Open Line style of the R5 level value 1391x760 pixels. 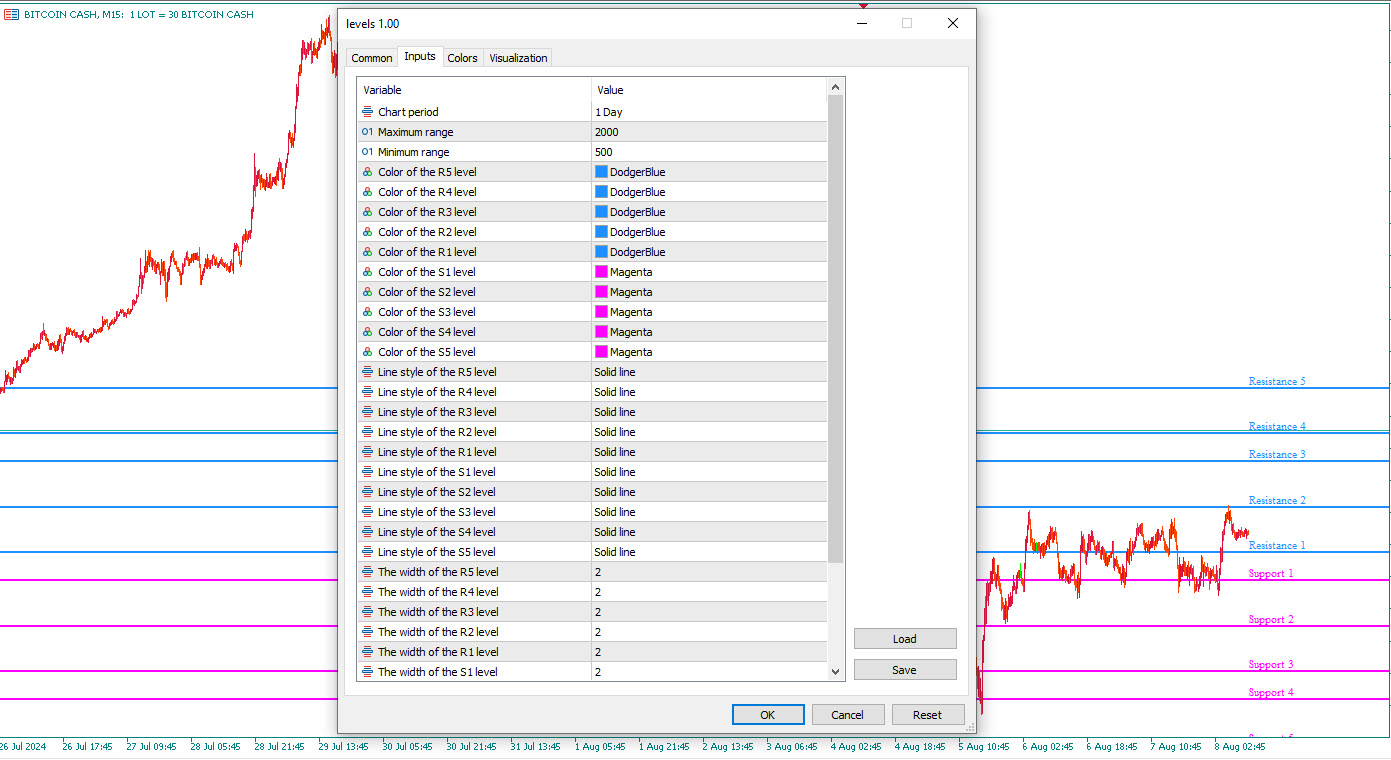(x=709, y=372)
